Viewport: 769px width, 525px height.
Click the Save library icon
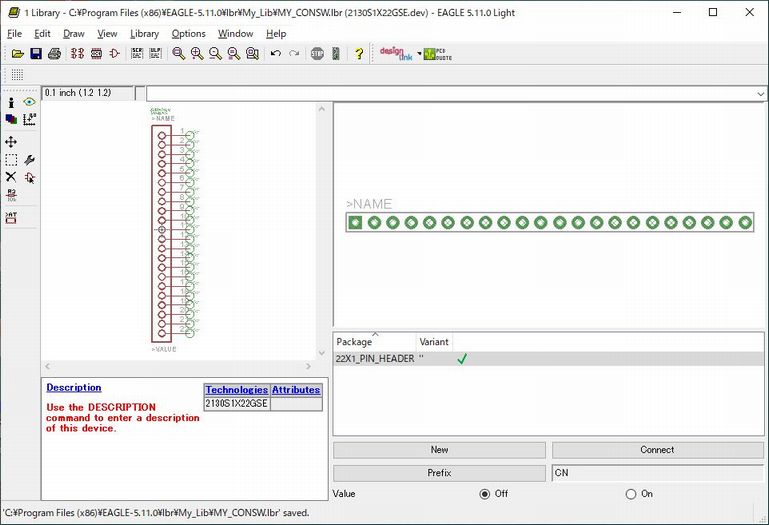point(36,54)
